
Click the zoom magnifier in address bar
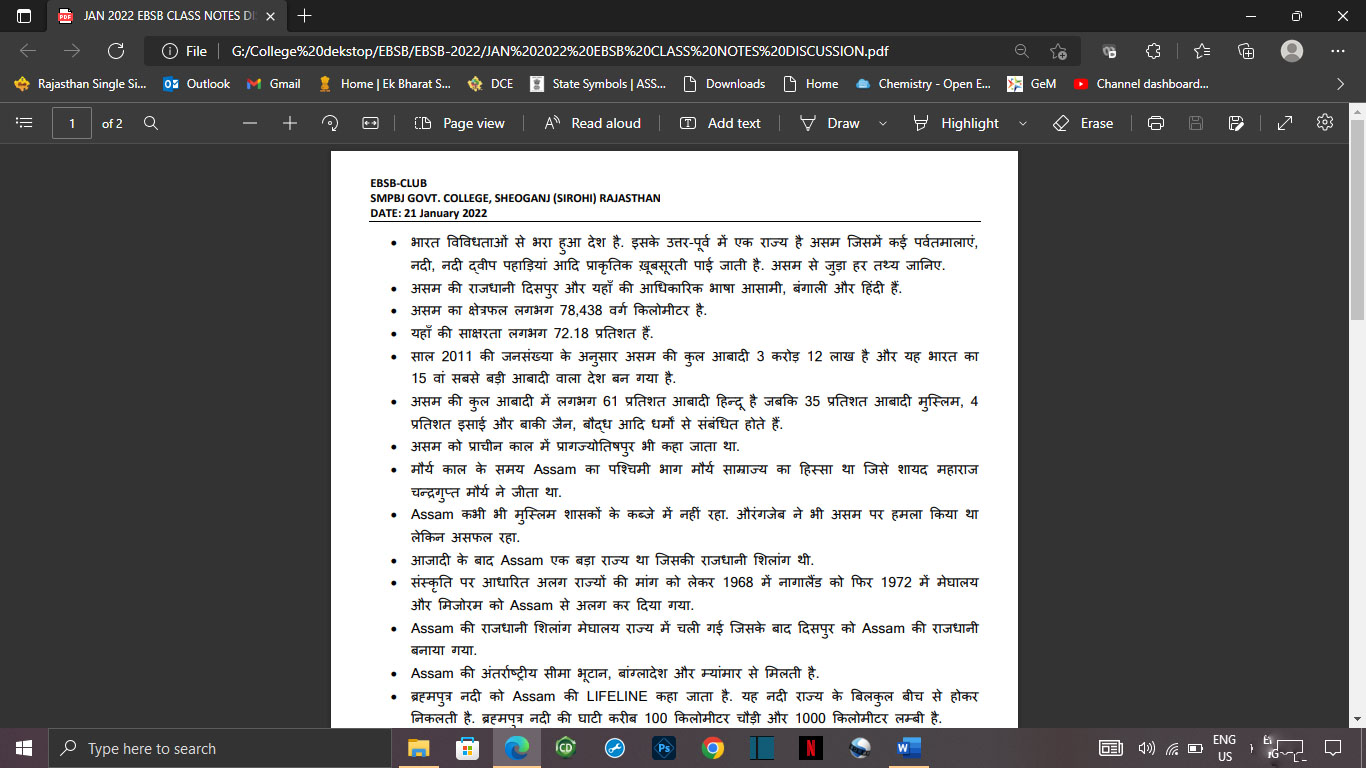pos(1021,51)
